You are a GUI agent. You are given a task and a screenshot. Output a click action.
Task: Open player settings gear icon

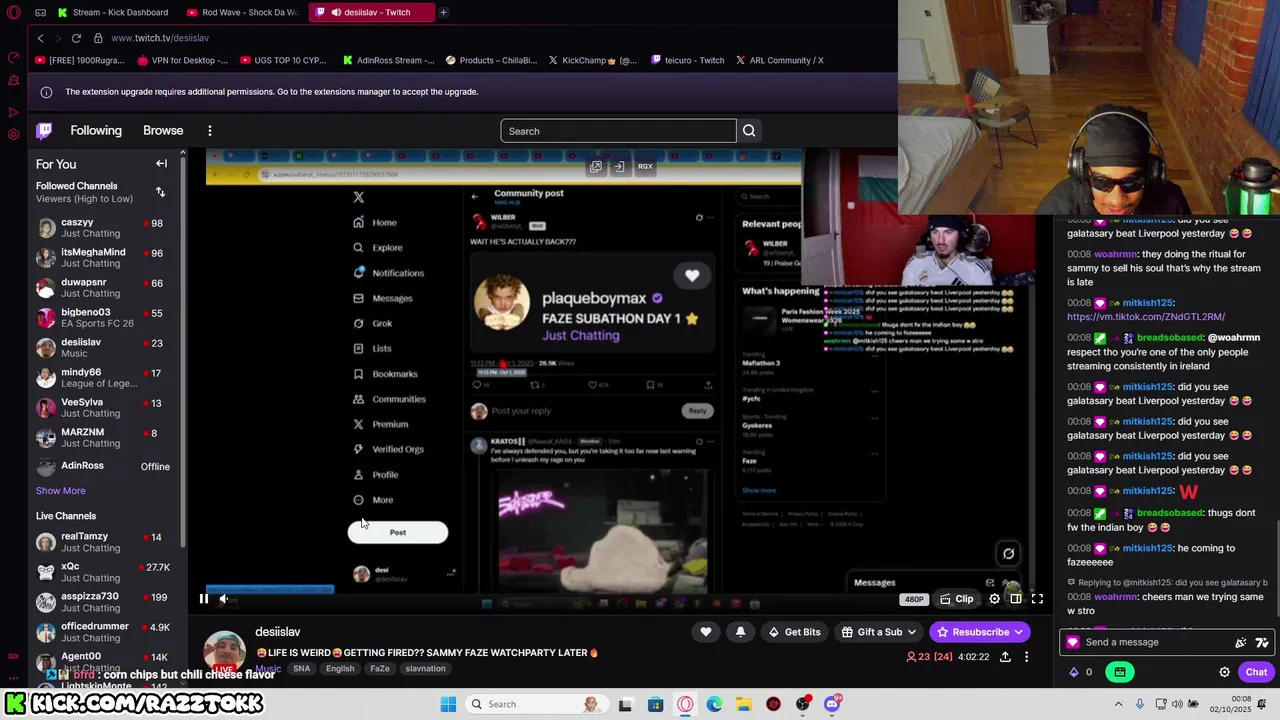pyautogui.click(x=994, y=599)
